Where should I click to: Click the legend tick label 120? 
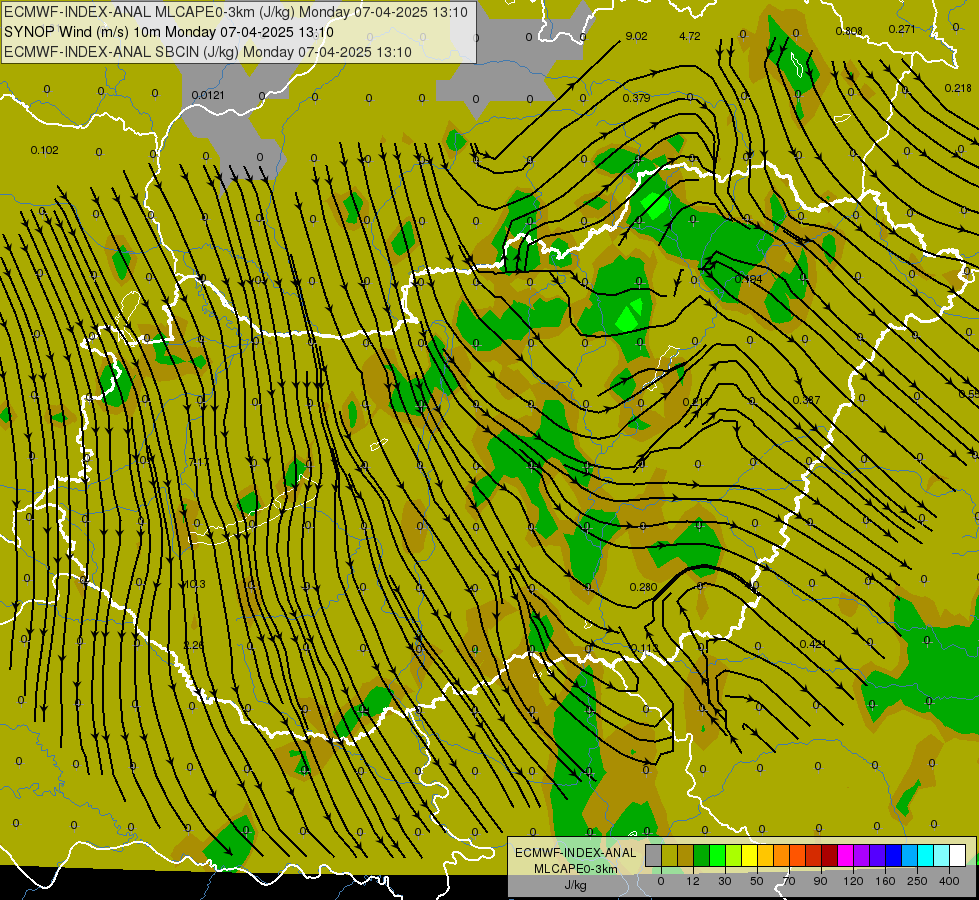coord(854,881)
